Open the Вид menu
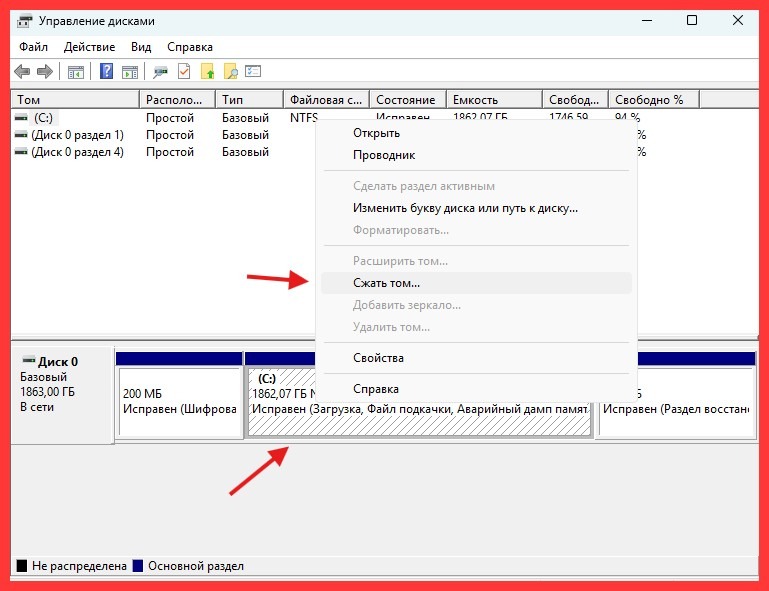This screenshot has width=769, height=591. 141,47
